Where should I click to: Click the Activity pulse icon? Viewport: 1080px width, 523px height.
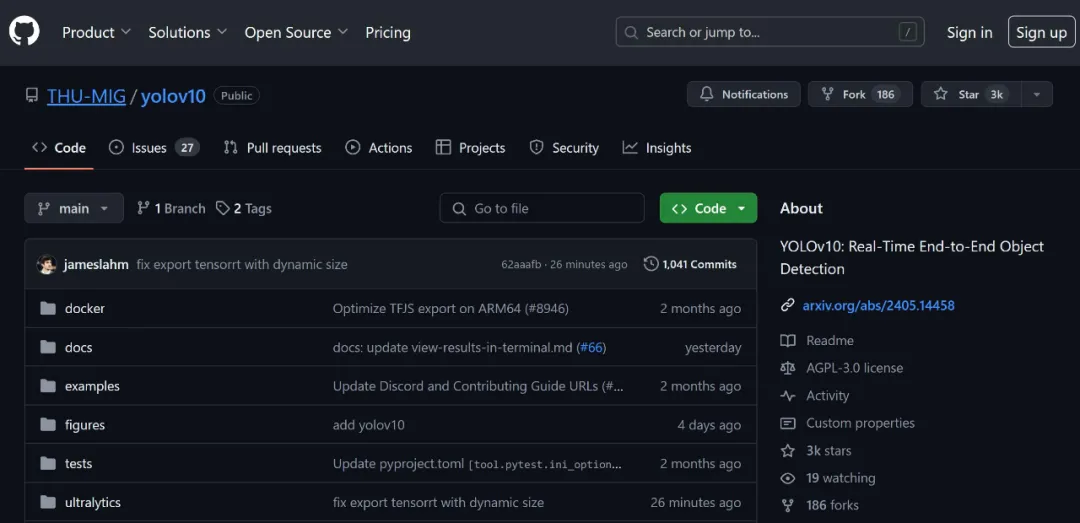click(x=788, y=396)
